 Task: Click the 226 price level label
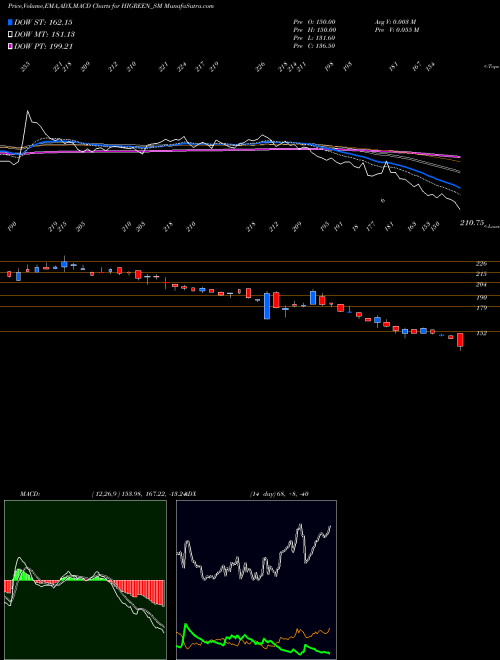click(x=481, y=263)
